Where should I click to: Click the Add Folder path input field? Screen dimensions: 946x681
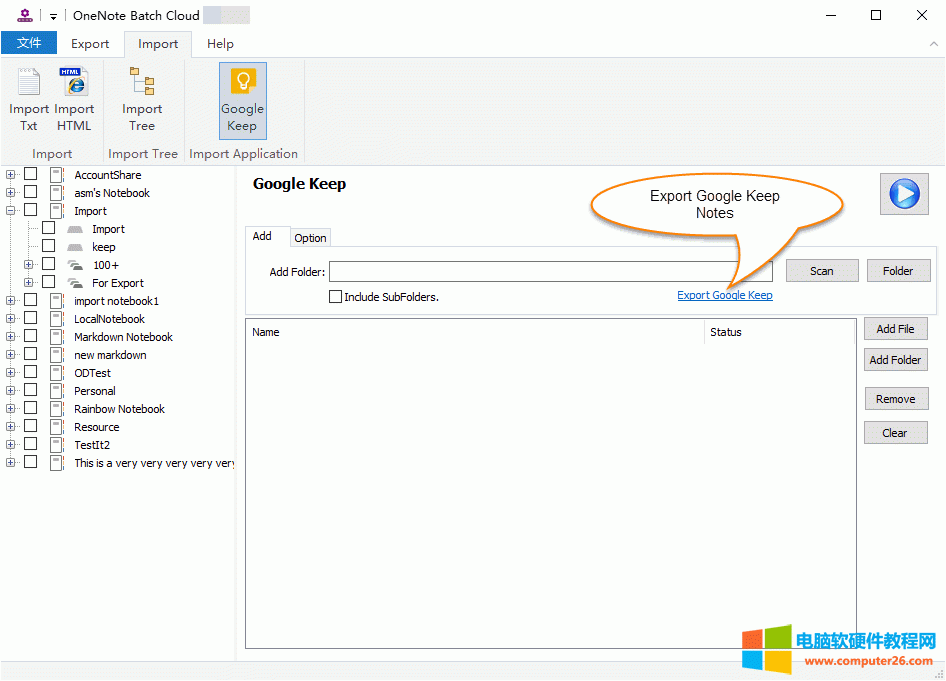click(550, 271)
